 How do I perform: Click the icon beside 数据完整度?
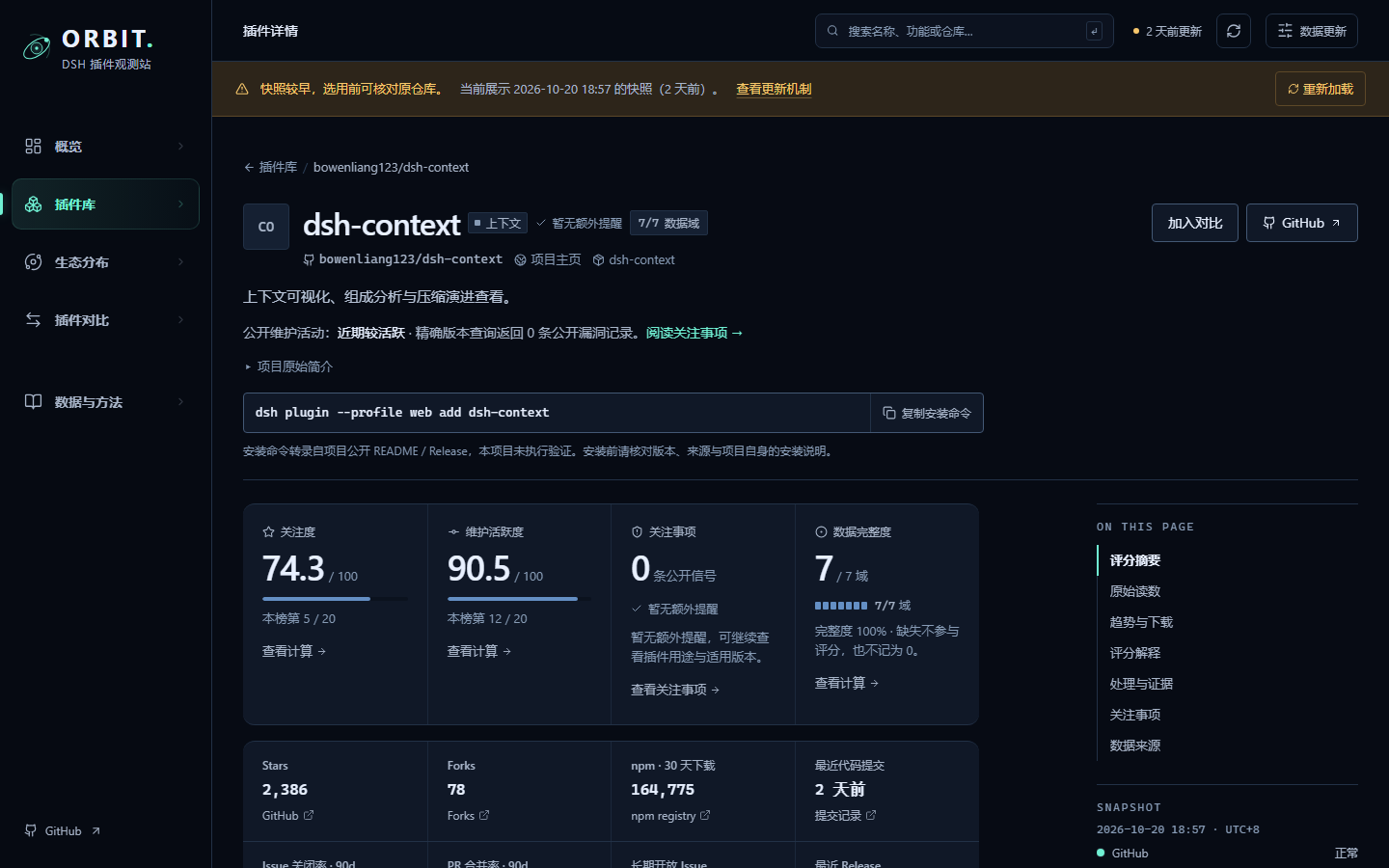tap(821, 531)
